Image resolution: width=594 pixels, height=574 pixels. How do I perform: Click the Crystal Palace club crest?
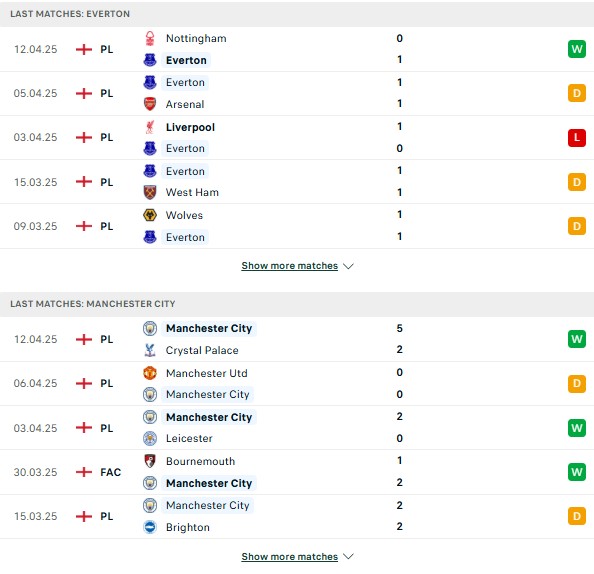click(150, 350)
